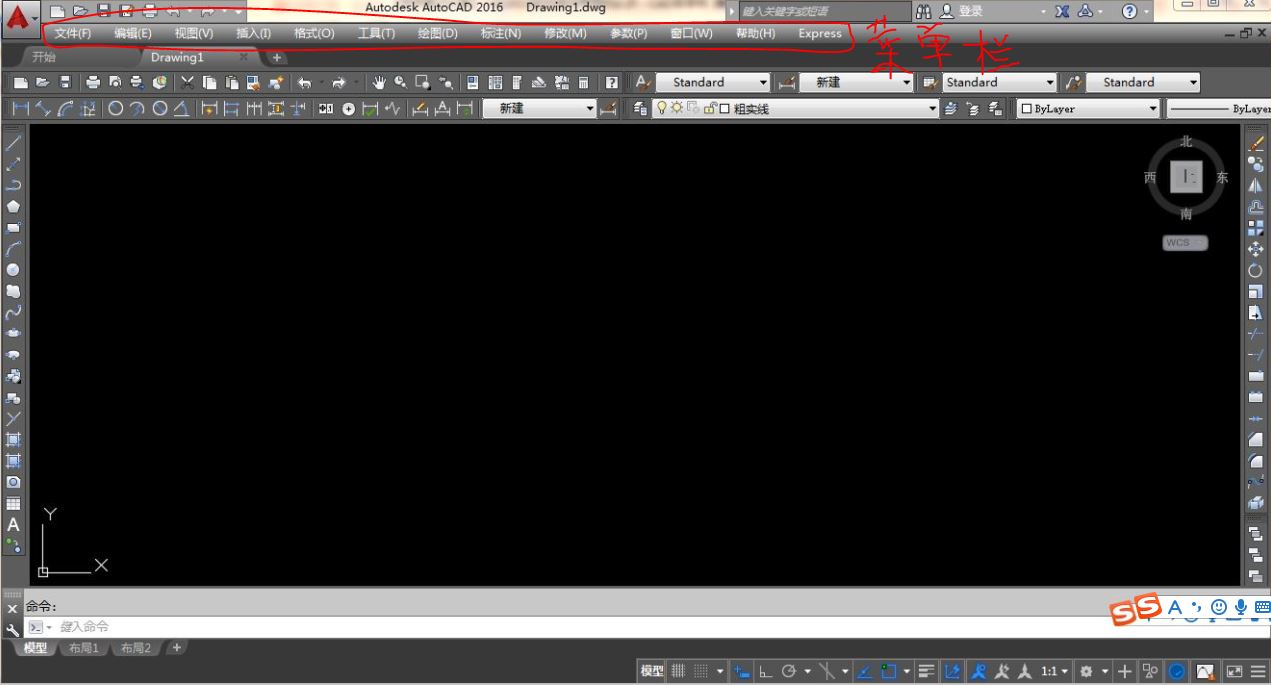The height and width of the screenshot is (685, 1271).
Task: Open the 1:1 annotation scale dropdown
Action: click(1055, 671)
